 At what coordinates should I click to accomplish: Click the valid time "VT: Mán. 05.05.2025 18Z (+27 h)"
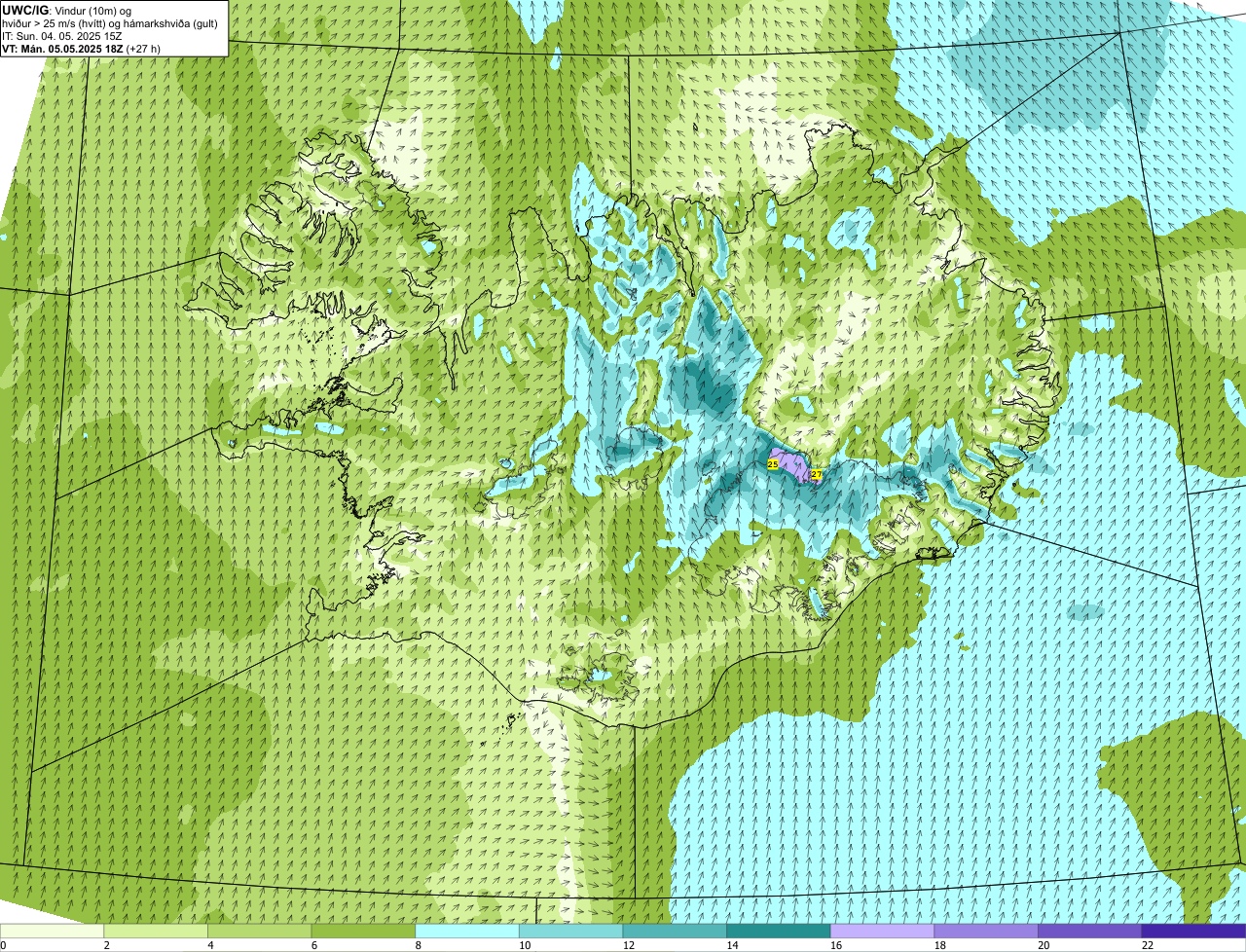click(81, 48)
